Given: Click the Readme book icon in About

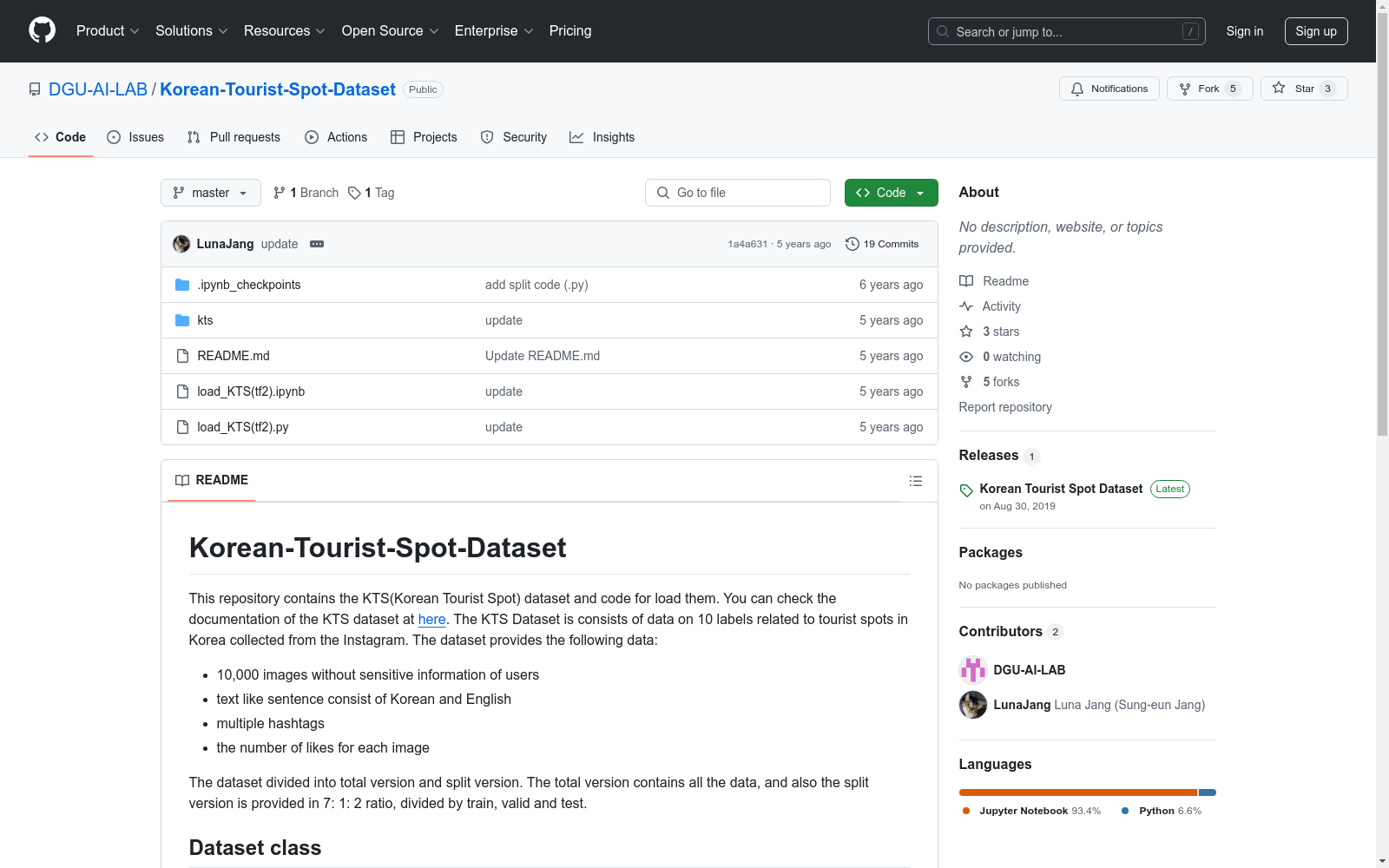Looking at the screenshot, I should (966, 281).
